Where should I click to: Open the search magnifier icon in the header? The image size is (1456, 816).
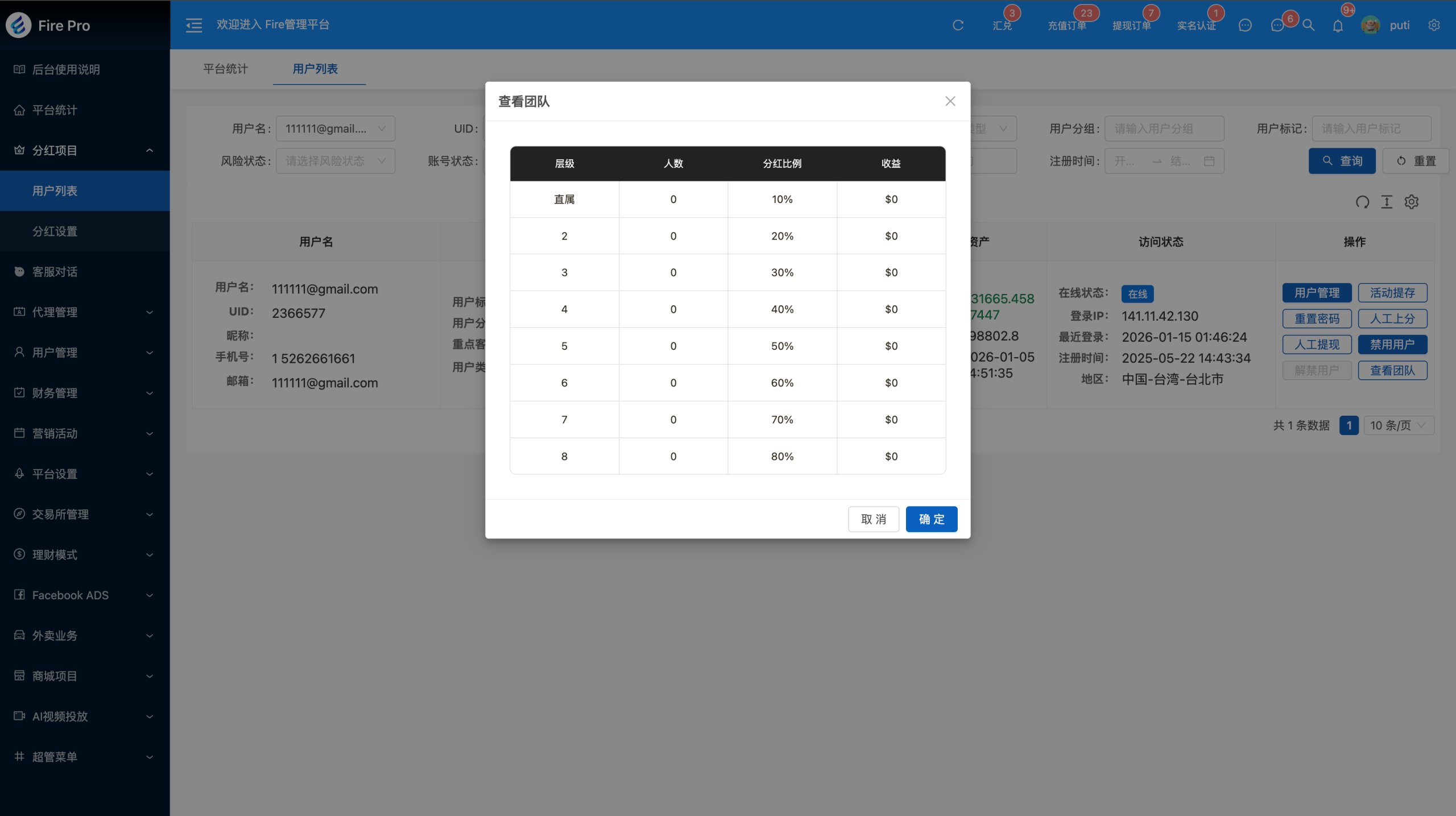click(1309, 25)
